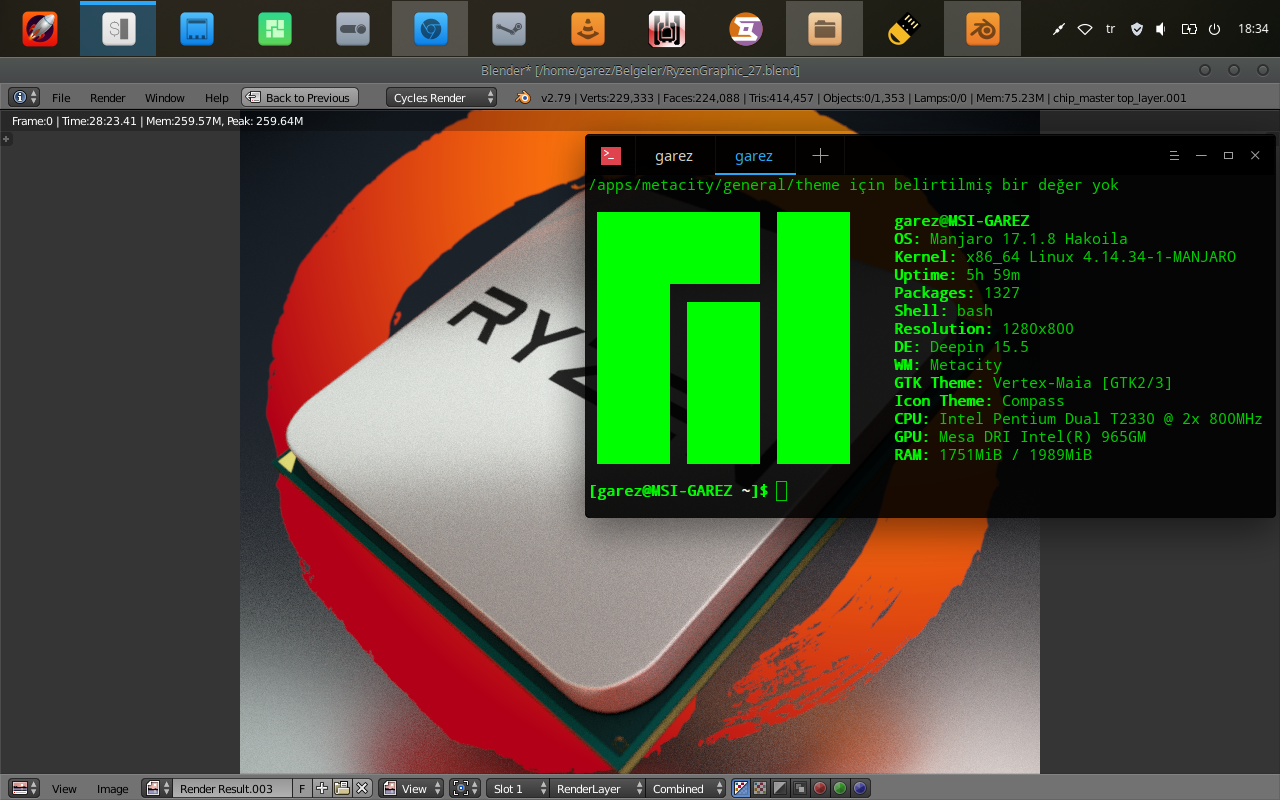Viewport: 1280px width, 800px height.
Task: Open Steam from the dock
Action: 509,29
